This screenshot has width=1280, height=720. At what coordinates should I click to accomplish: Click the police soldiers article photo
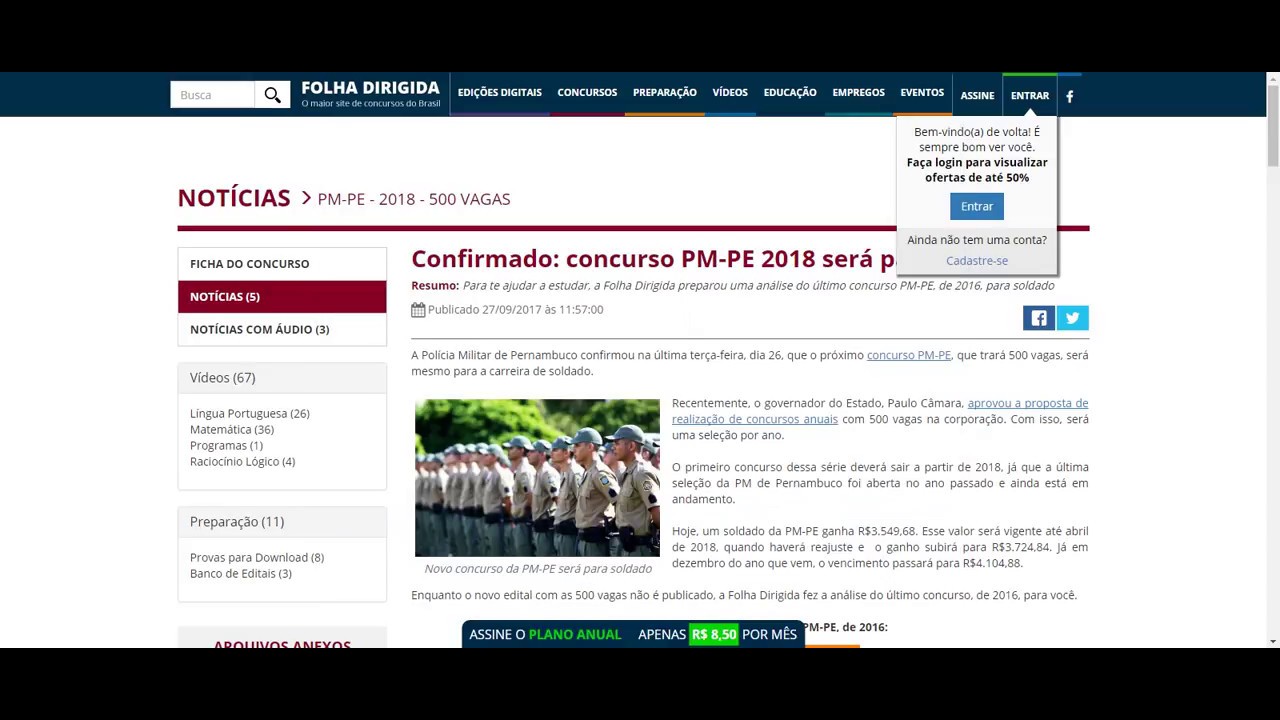537,478
